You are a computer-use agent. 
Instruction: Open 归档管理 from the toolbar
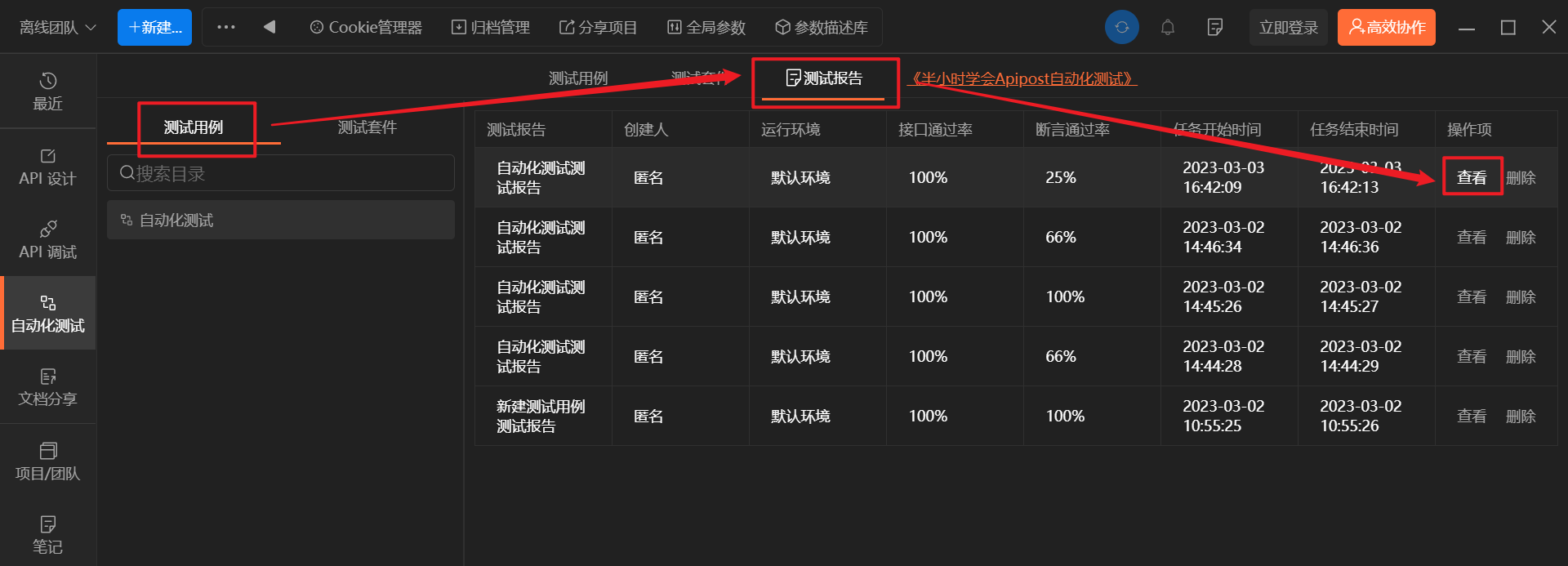coord(491,28)
